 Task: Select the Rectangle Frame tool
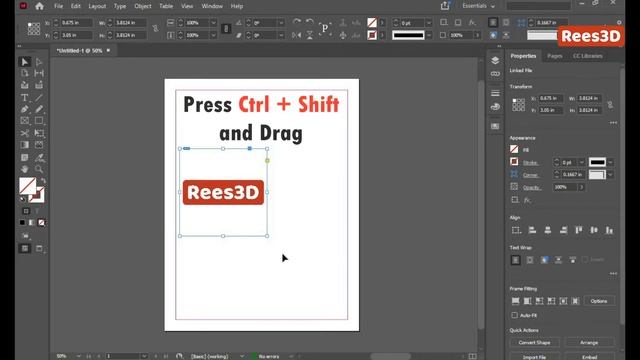pos(24,121)
